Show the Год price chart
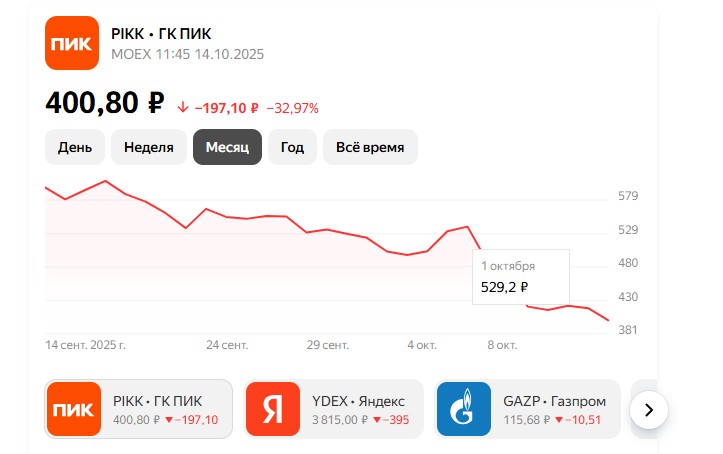The height and width of the screenshot is (454, 723). (292, 147)
